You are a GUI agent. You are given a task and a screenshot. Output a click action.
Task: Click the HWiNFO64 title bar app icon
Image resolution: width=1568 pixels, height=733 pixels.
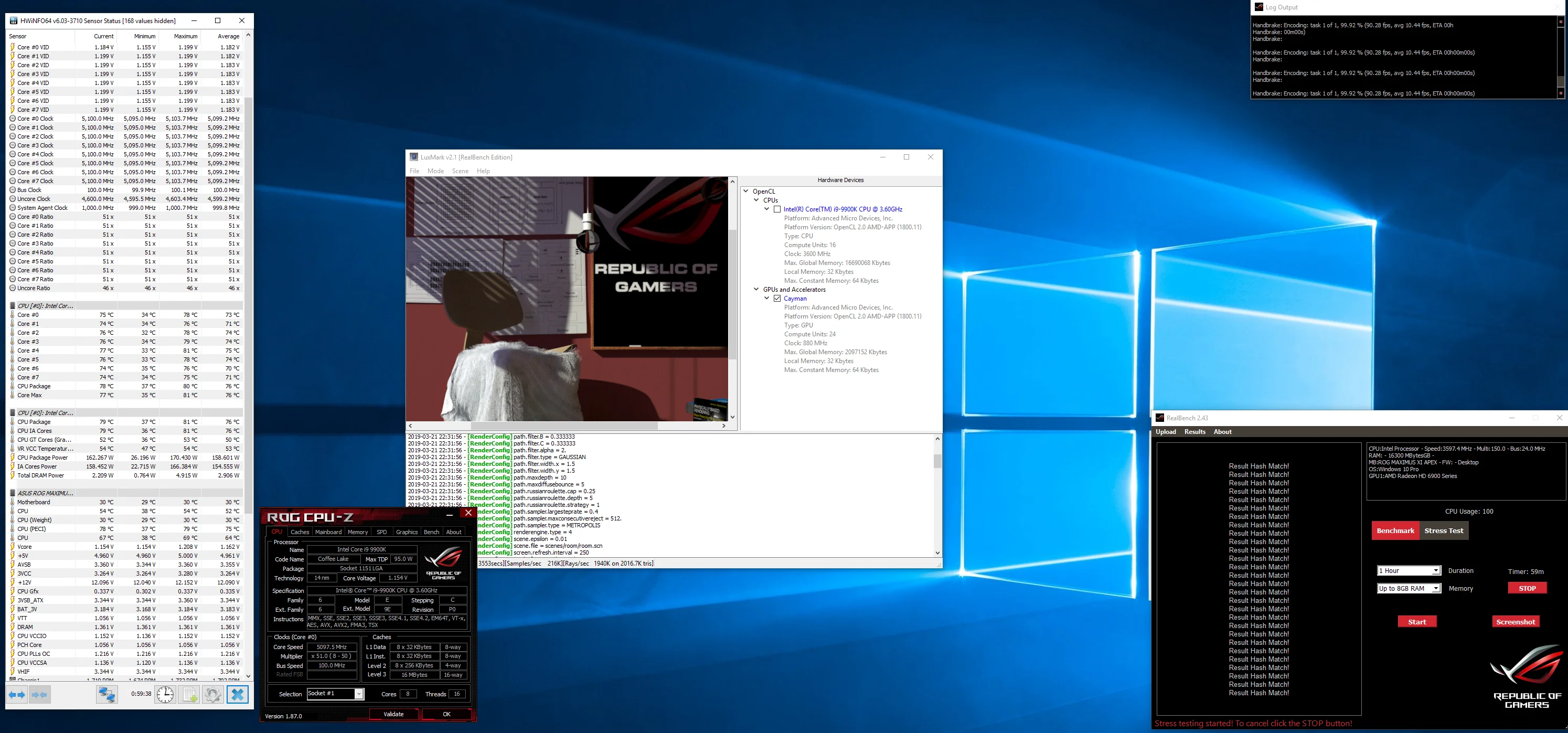click(x=14, y=20)
